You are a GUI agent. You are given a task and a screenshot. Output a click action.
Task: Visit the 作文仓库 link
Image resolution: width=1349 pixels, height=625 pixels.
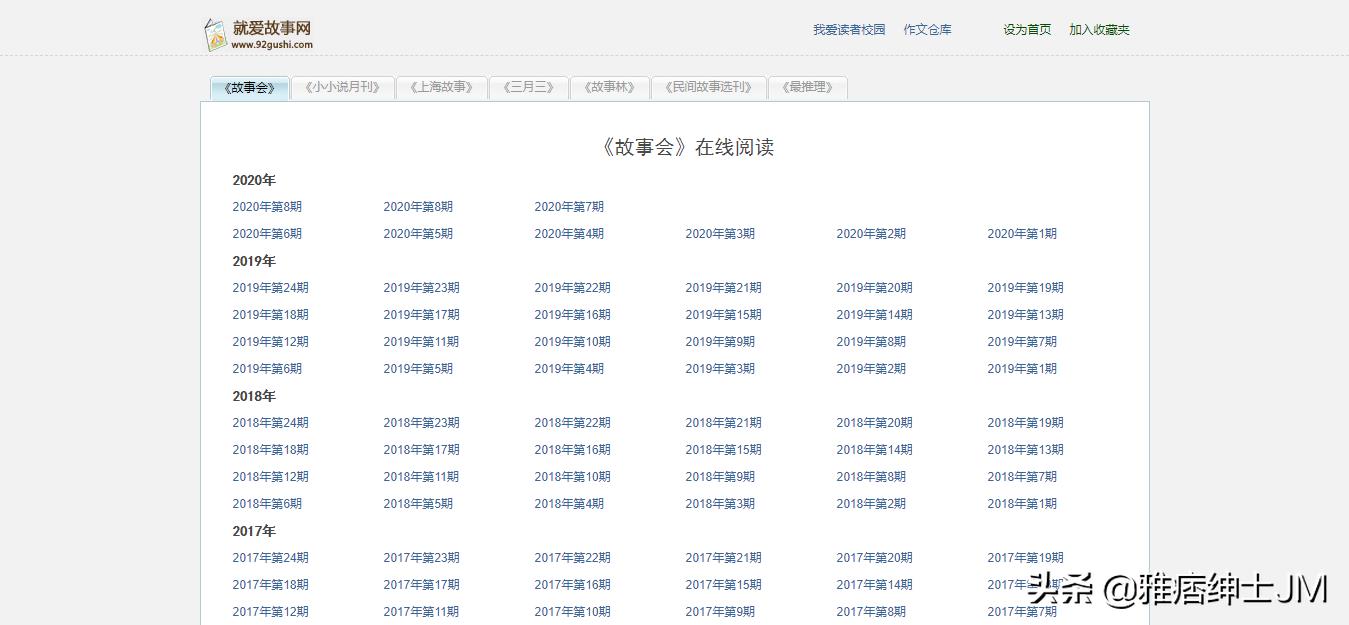pos(927,30)
